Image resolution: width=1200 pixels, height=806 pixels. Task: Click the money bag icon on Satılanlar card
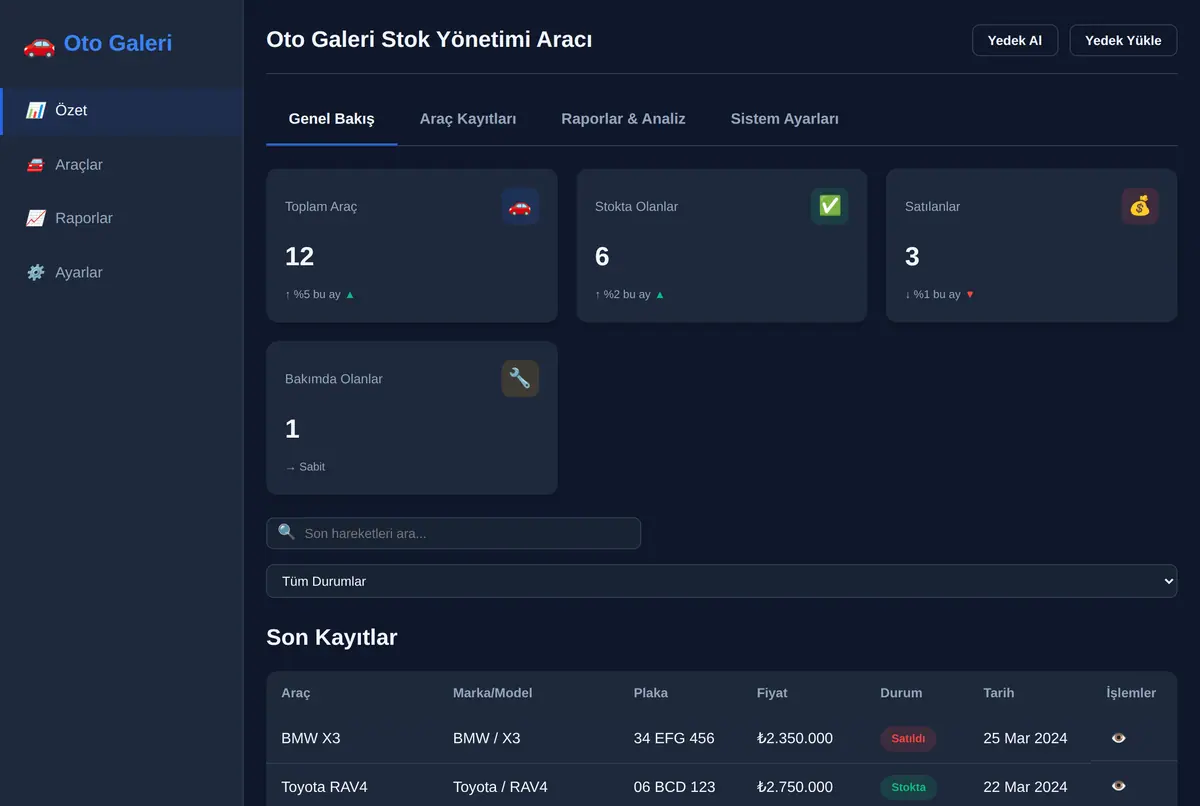(1140, 206)
